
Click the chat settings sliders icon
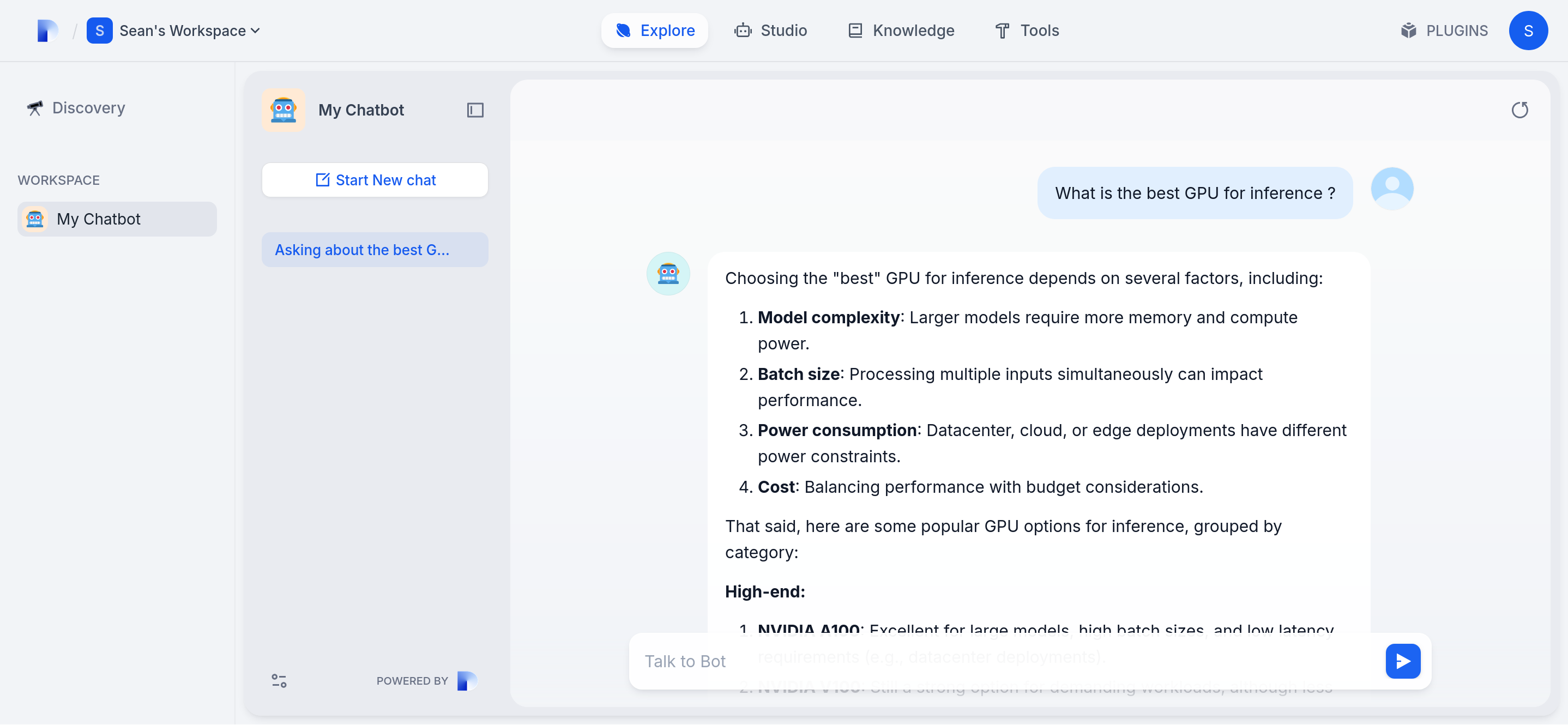pos(279,680)
